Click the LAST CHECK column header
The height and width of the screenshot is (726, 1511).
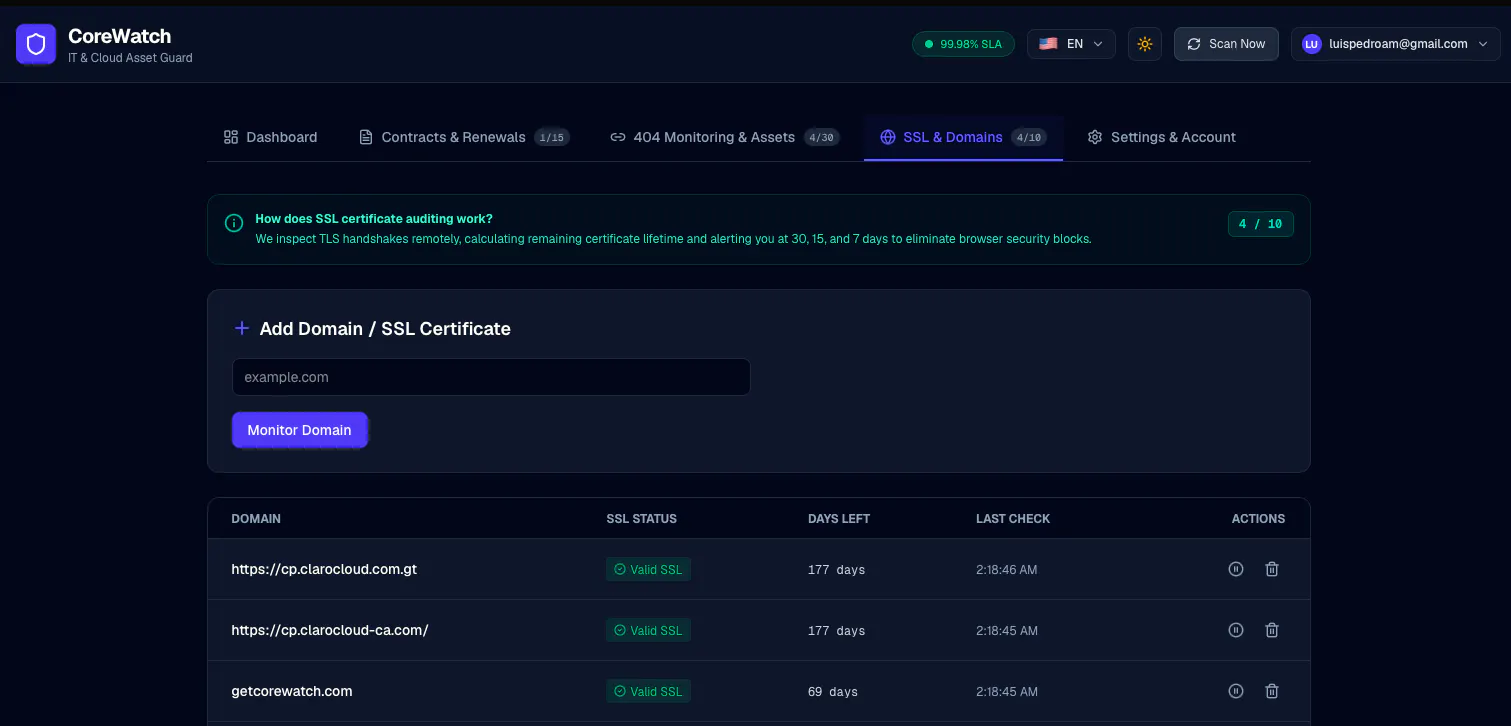1013,519
